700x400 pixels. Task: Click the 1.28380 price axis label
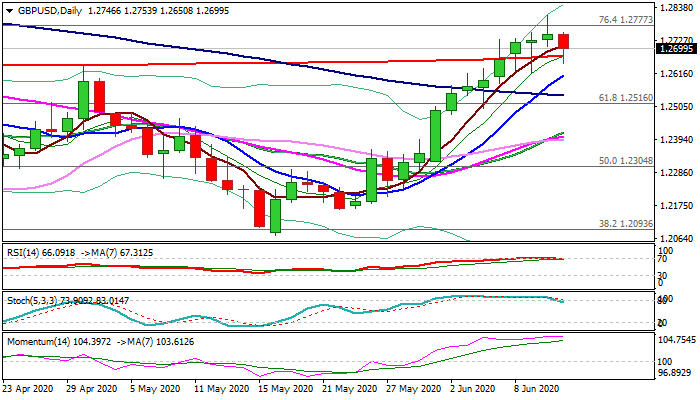point(675,8)
